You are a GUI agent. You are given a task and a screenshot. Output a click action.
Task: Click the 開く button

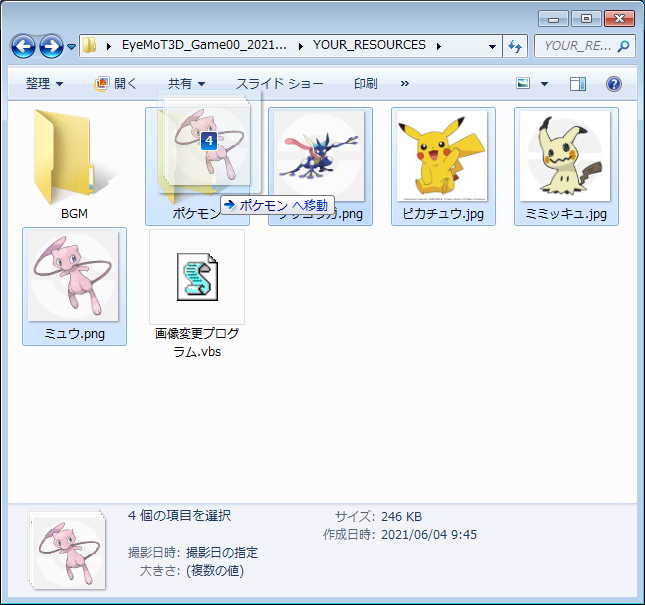pos(116,84)
